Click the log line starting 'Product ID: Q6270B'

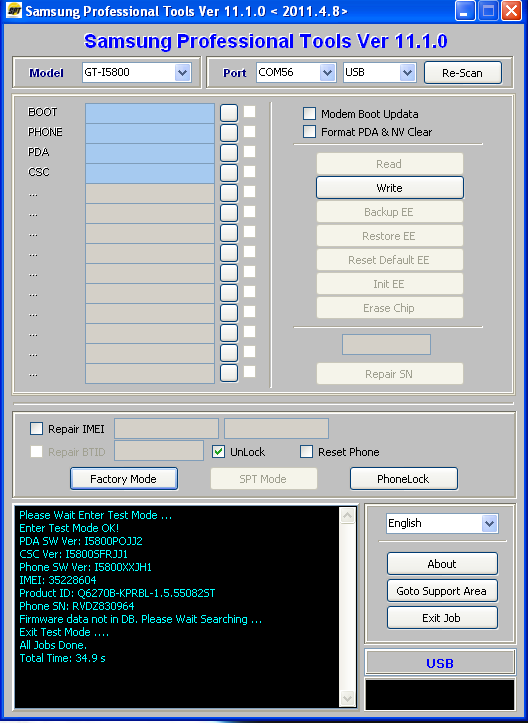point(117,593)
